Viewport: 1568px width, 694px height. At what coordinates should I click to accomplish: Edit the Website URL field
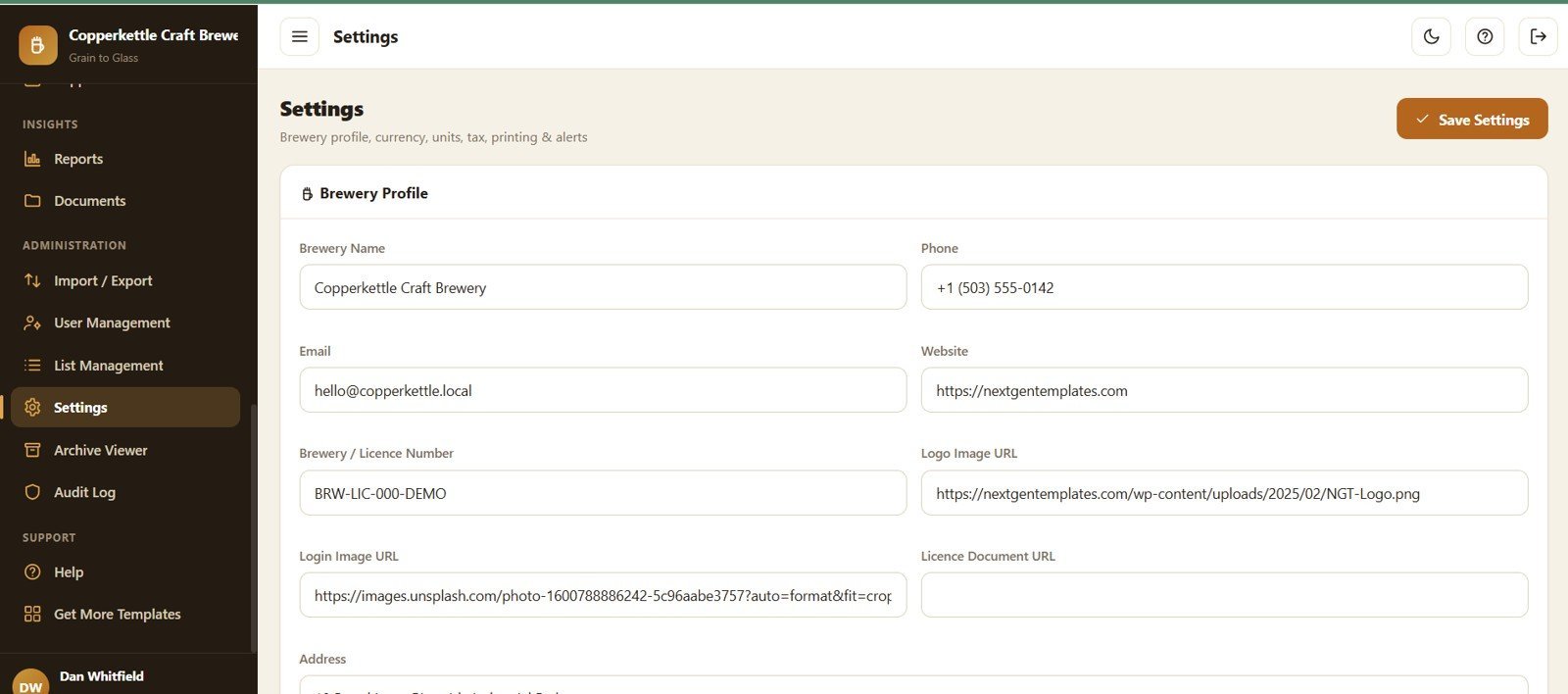click(1224, 390)
